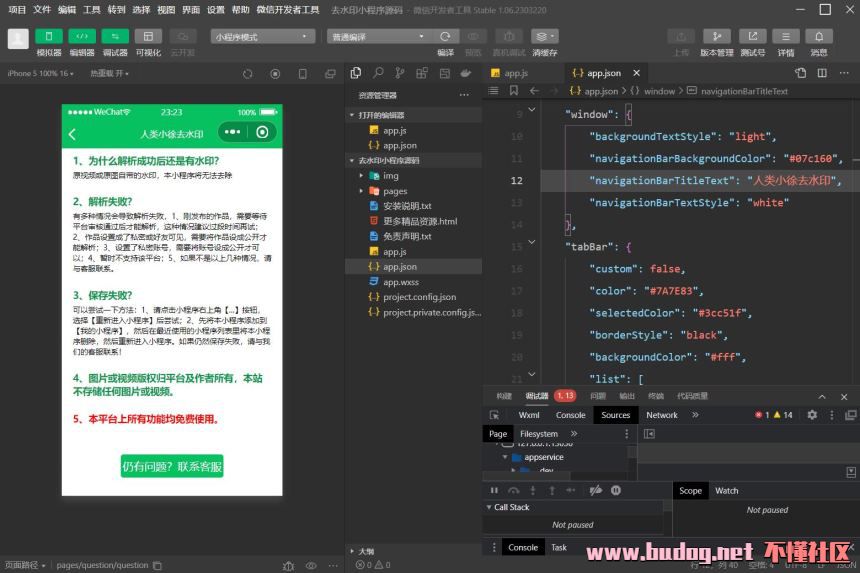
Task: Toggle the editor (编辑器) panel button
Action: click(x=82, y=37)
